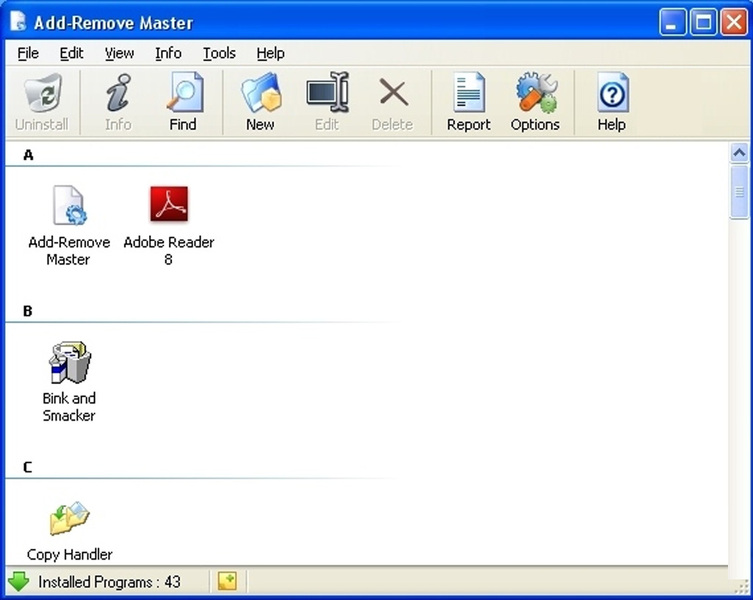
Task: Open Help from the toolbar
Action: click(x=612, y=102)
